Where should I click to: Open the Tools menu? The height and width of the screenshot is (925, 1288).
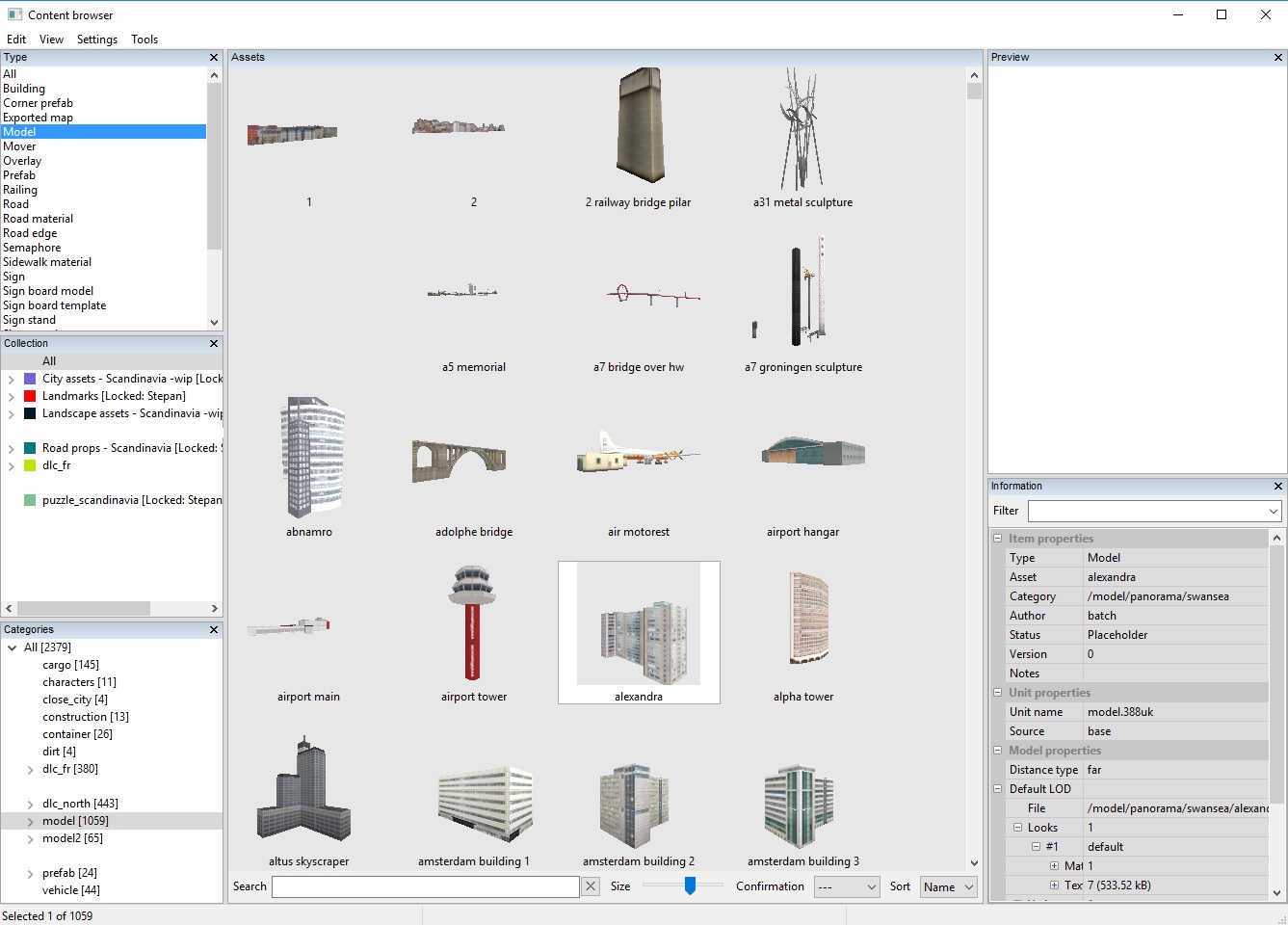coord(145,40)
